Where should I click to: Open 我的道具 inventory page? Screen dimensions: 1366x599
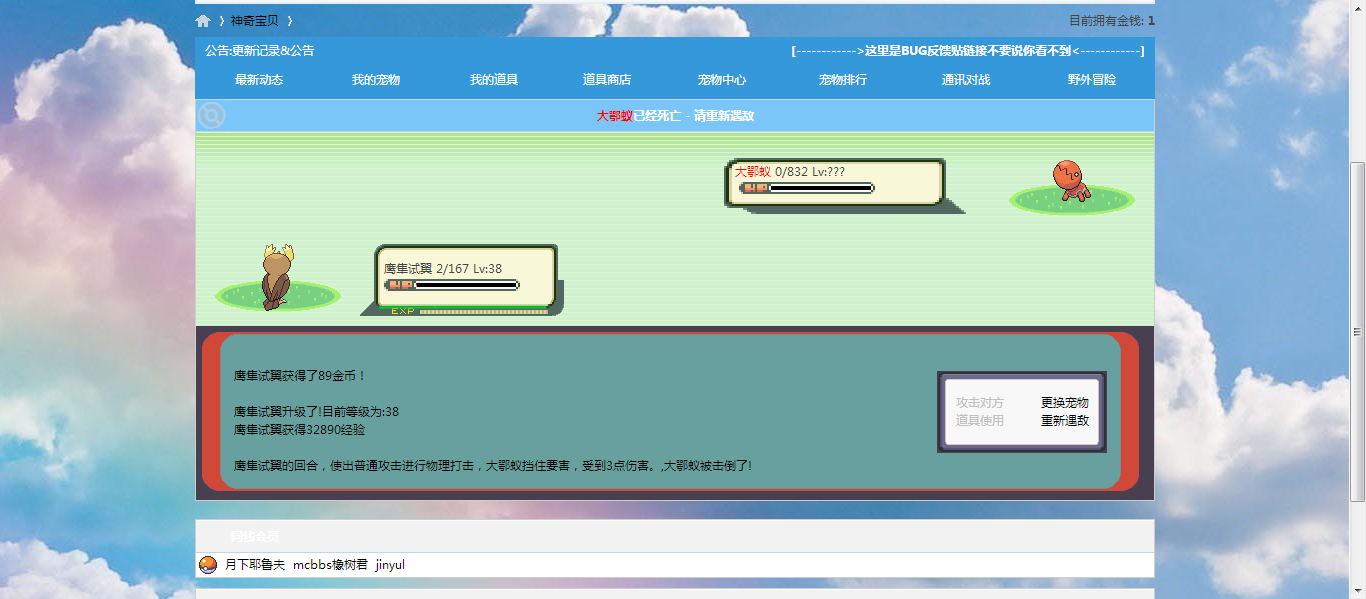(x=494, y=80)
